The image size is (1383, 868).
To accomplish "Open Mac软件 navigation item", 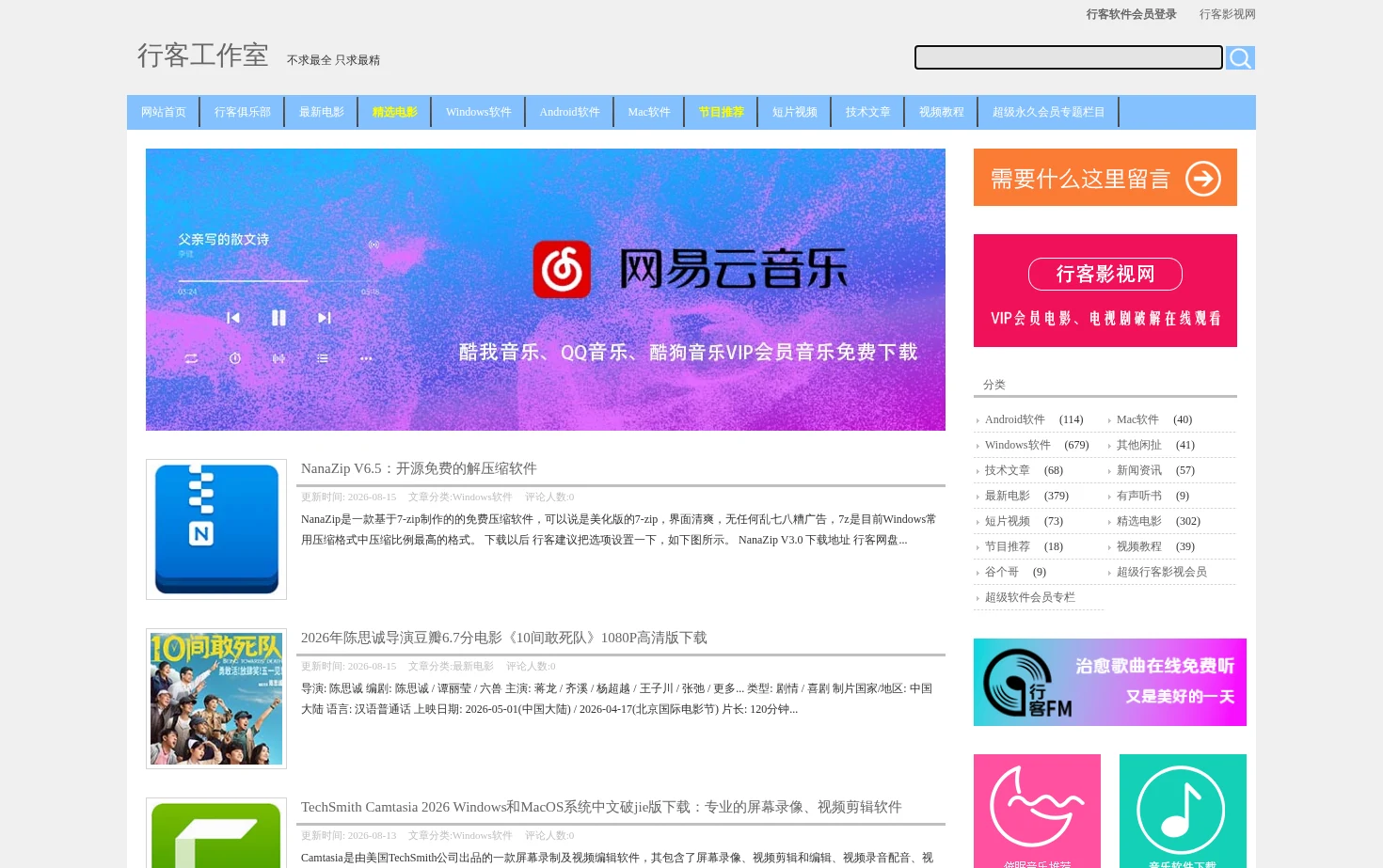I will (649, 112).
